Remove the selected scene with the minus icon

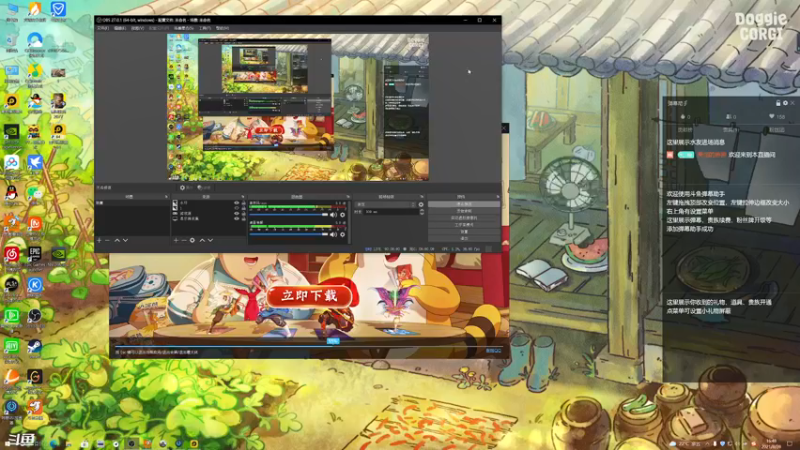[x=107, y=240]
